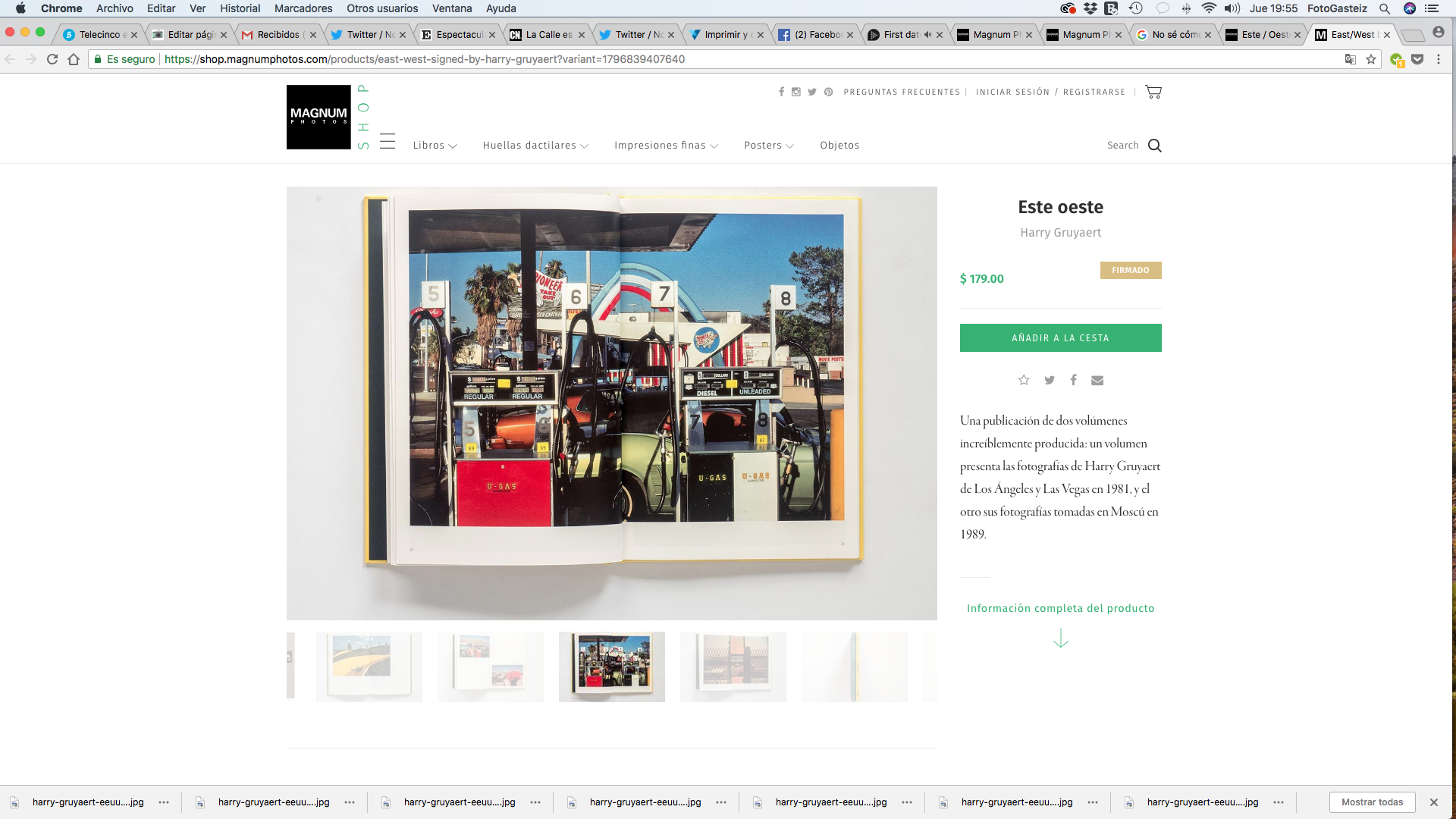Open the Posters dropdown menu
Viewport: 1456px width, 819px height.
tap(768, 146)
